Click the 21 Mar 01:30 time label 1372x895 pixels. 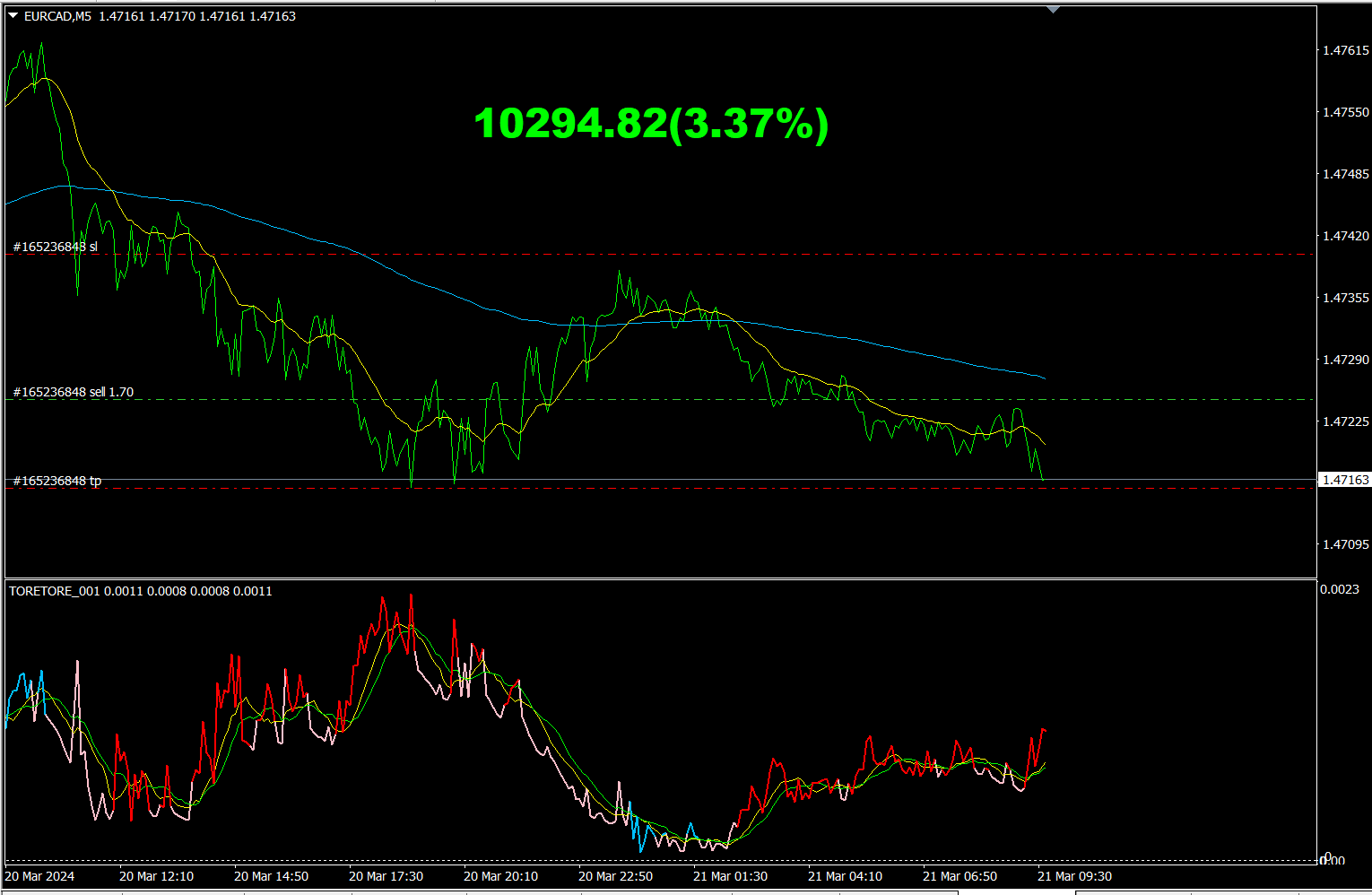click(x=730, y=876)
